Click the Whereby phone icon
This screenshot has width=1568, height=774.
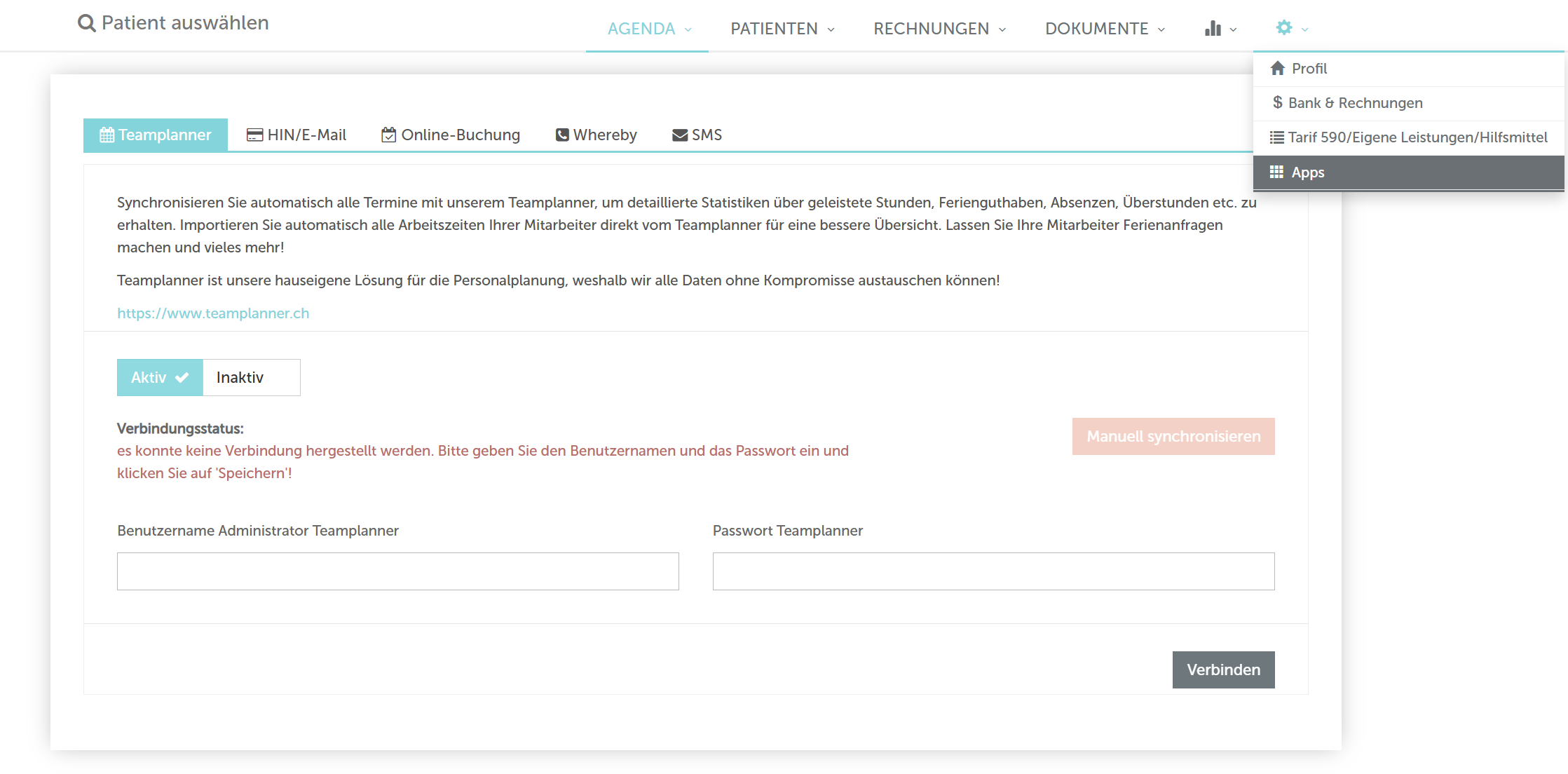click(562, 135)
